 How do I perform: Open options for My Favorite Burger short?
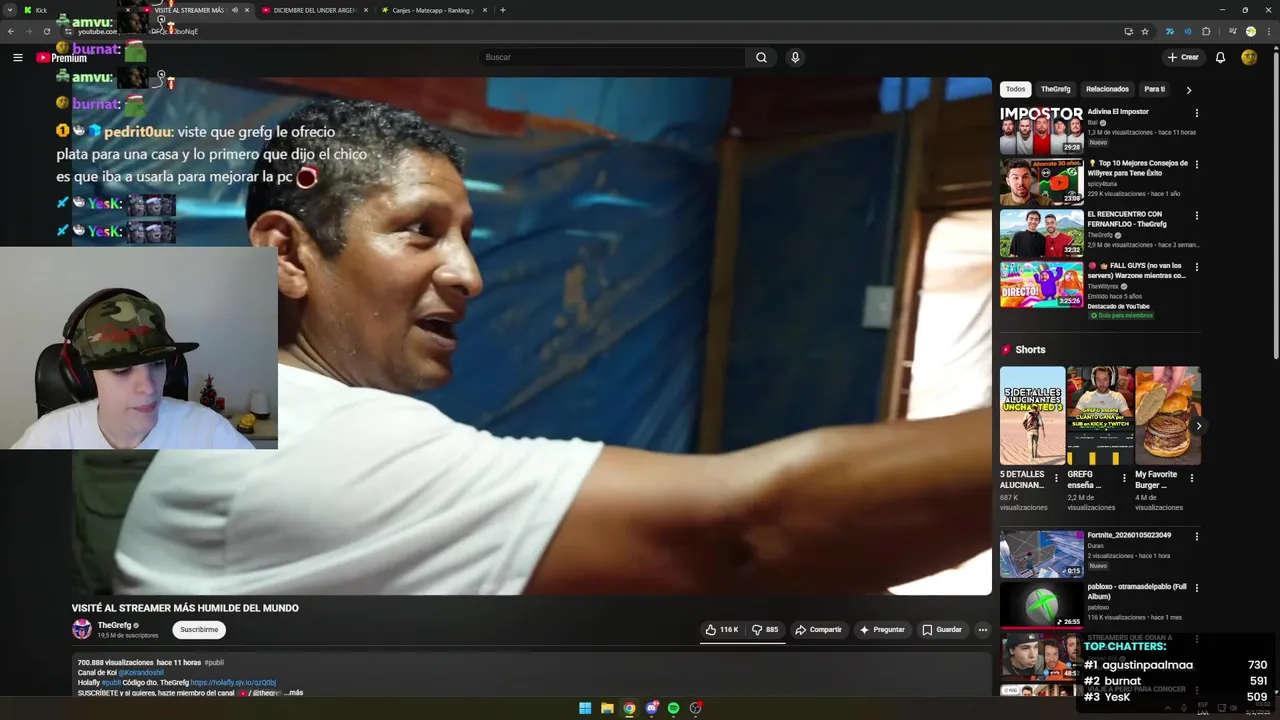pyautogui.click(x=1191, y=478)
